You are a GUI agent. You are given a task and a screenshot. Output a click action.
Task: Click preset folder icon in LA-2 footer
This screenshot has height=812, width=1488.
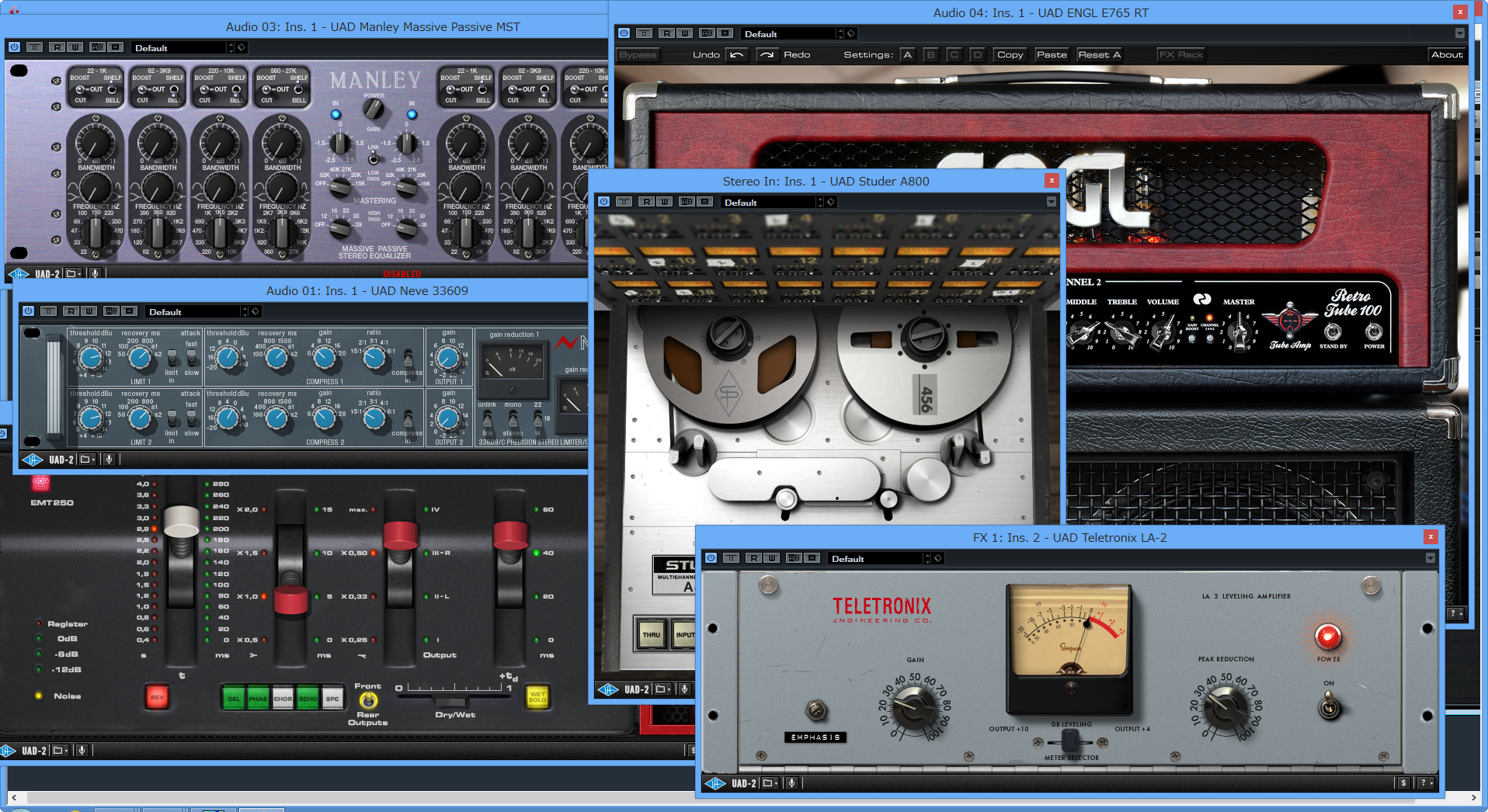click(x=769, y=783)
